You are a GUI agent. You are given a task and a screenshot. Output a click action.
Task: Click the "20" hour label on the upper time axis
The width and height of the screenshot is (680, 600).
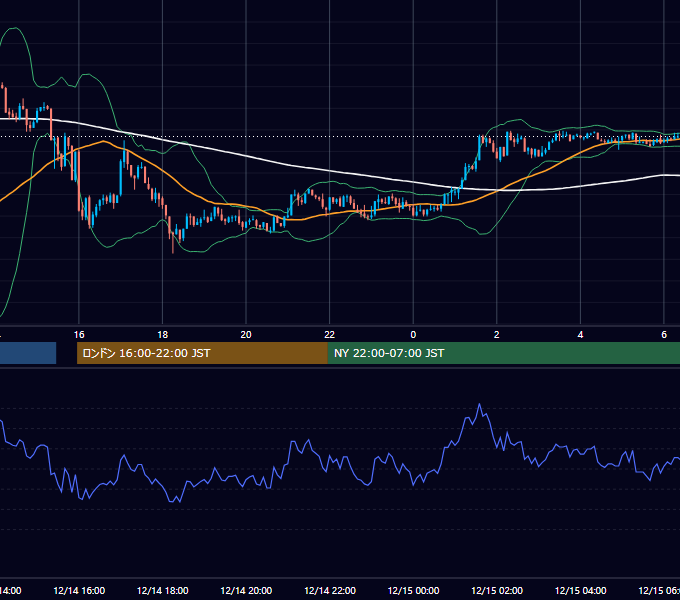[x=246, y=335]
